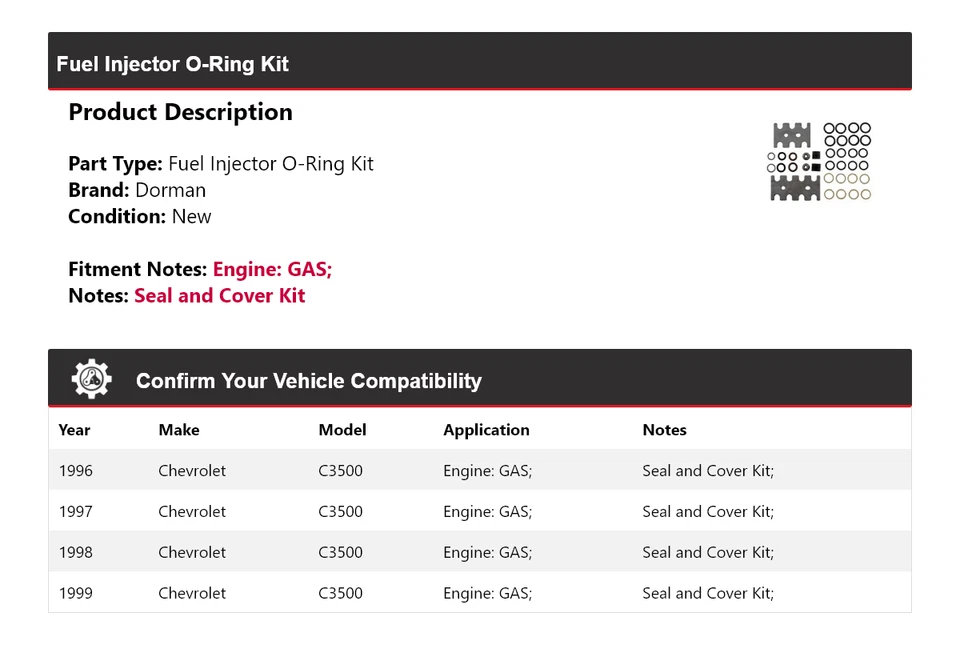Click the Make column header
This screenshot has width=960, height=645.
tap(179, 430)
